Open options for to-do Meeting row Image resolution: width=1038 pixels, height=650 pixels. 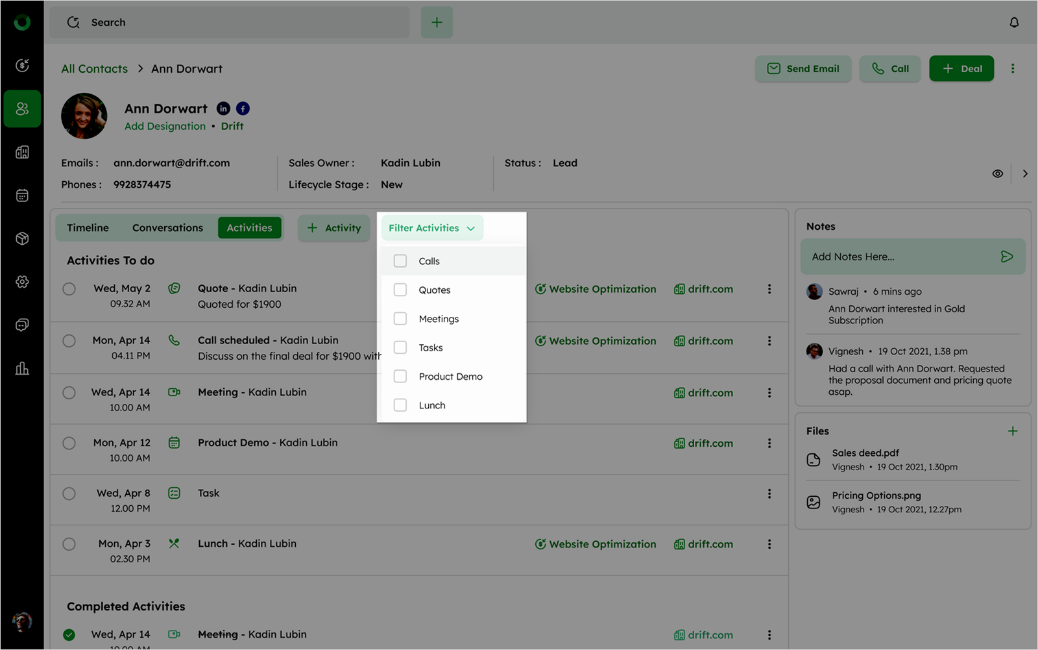[769, 393]
